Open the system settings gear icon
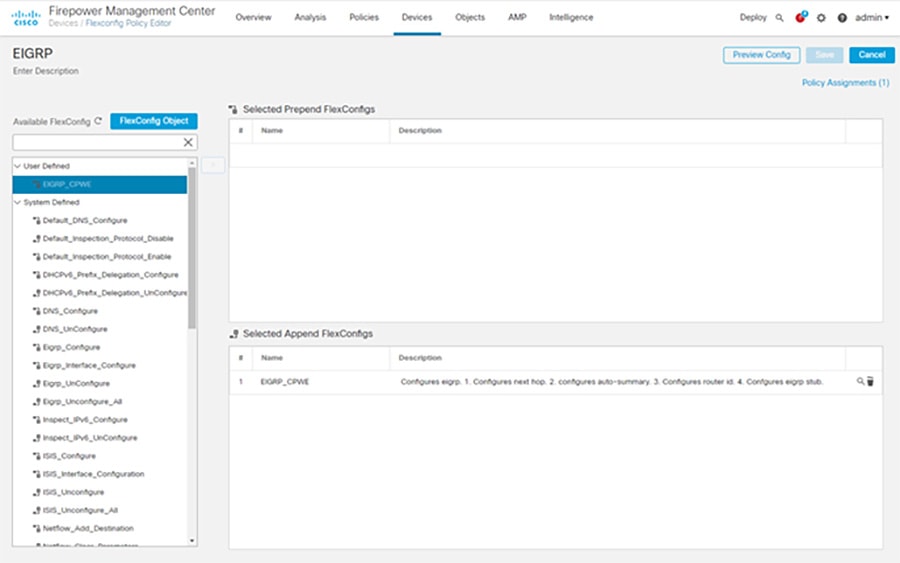The width and height of the screenshot is (900, 563). pos(821,18)
